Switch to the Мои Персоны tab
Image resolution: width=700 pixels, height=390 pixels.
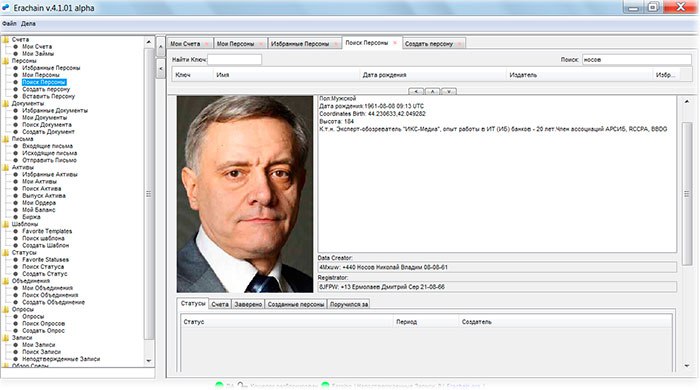pos(235,44)
